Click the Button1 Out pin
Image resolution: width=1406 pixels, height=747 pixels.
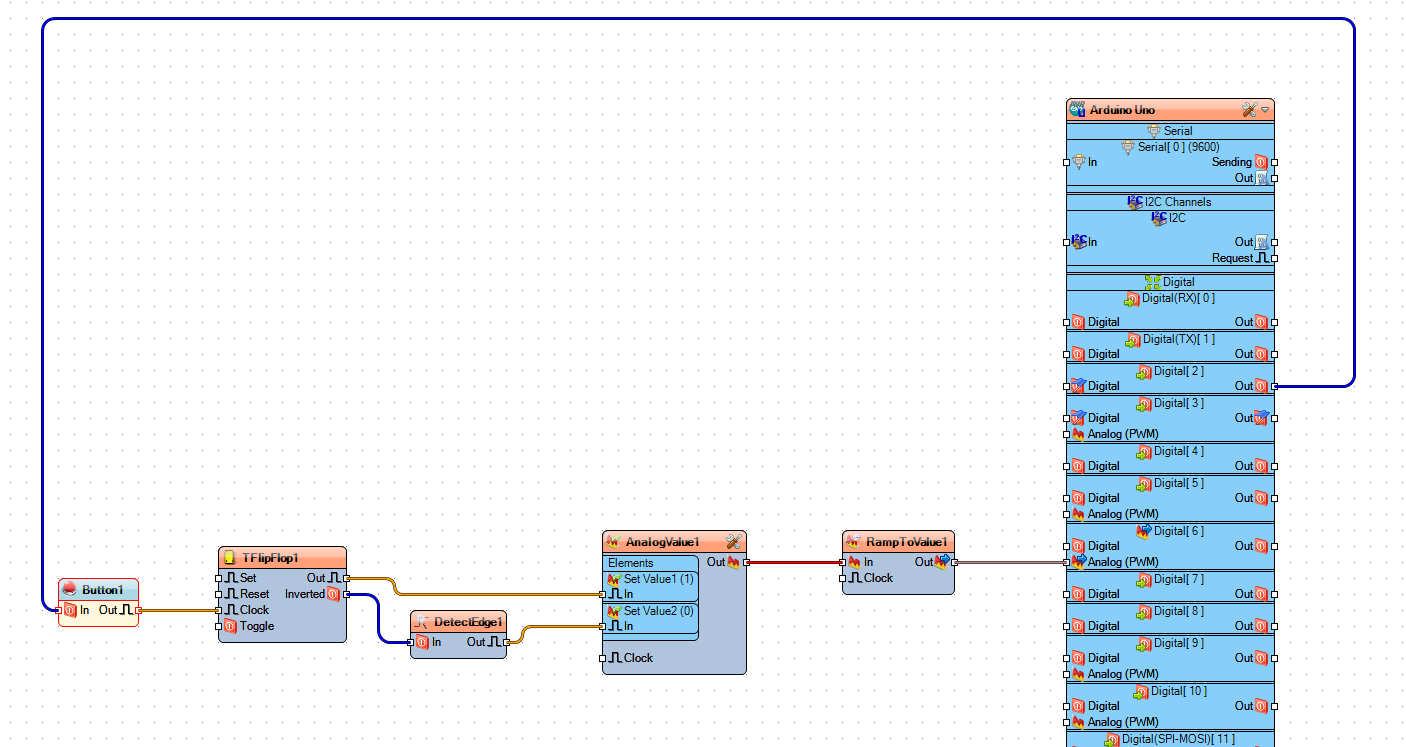click(139, 610)
